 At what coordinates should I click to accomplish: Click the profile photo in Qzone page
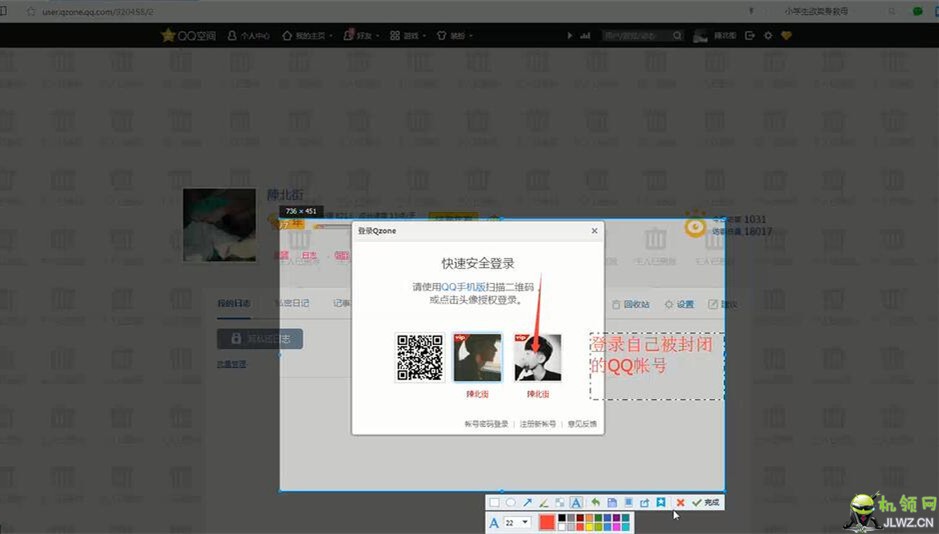tap(219, 225)
